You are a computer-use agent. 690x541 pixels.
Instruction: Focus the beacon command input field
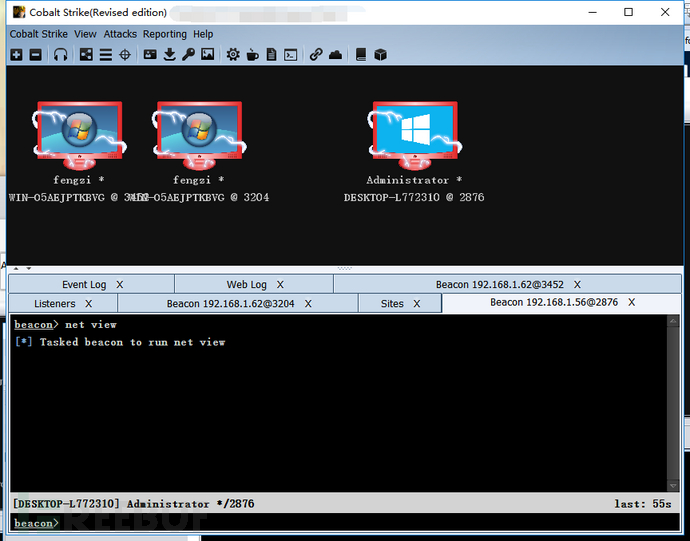[345, 523]
